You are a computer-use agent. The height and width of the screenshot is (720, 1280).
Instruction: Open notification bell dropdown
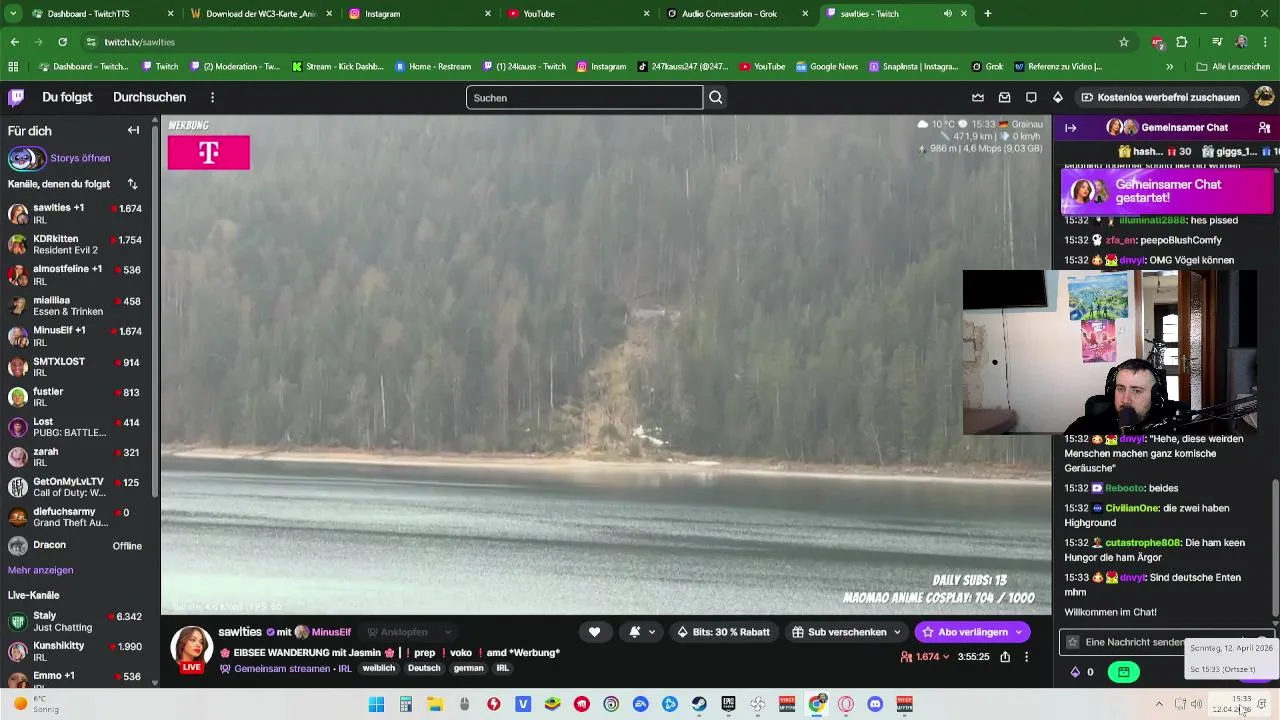643,632
